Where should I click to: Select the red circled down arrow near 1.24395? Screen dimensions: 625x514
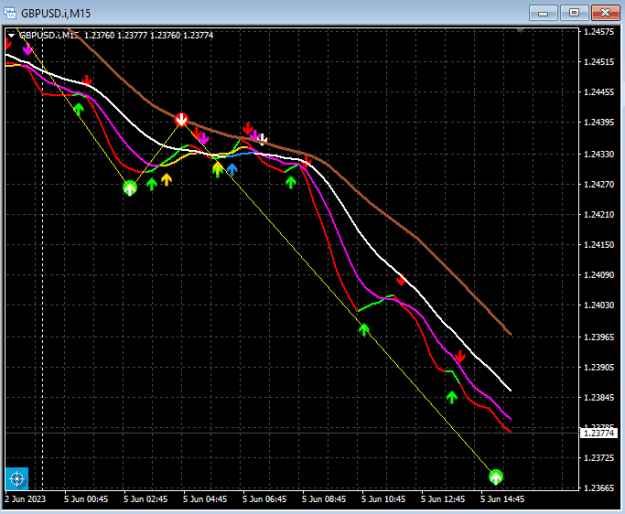[x=181, y=119]
